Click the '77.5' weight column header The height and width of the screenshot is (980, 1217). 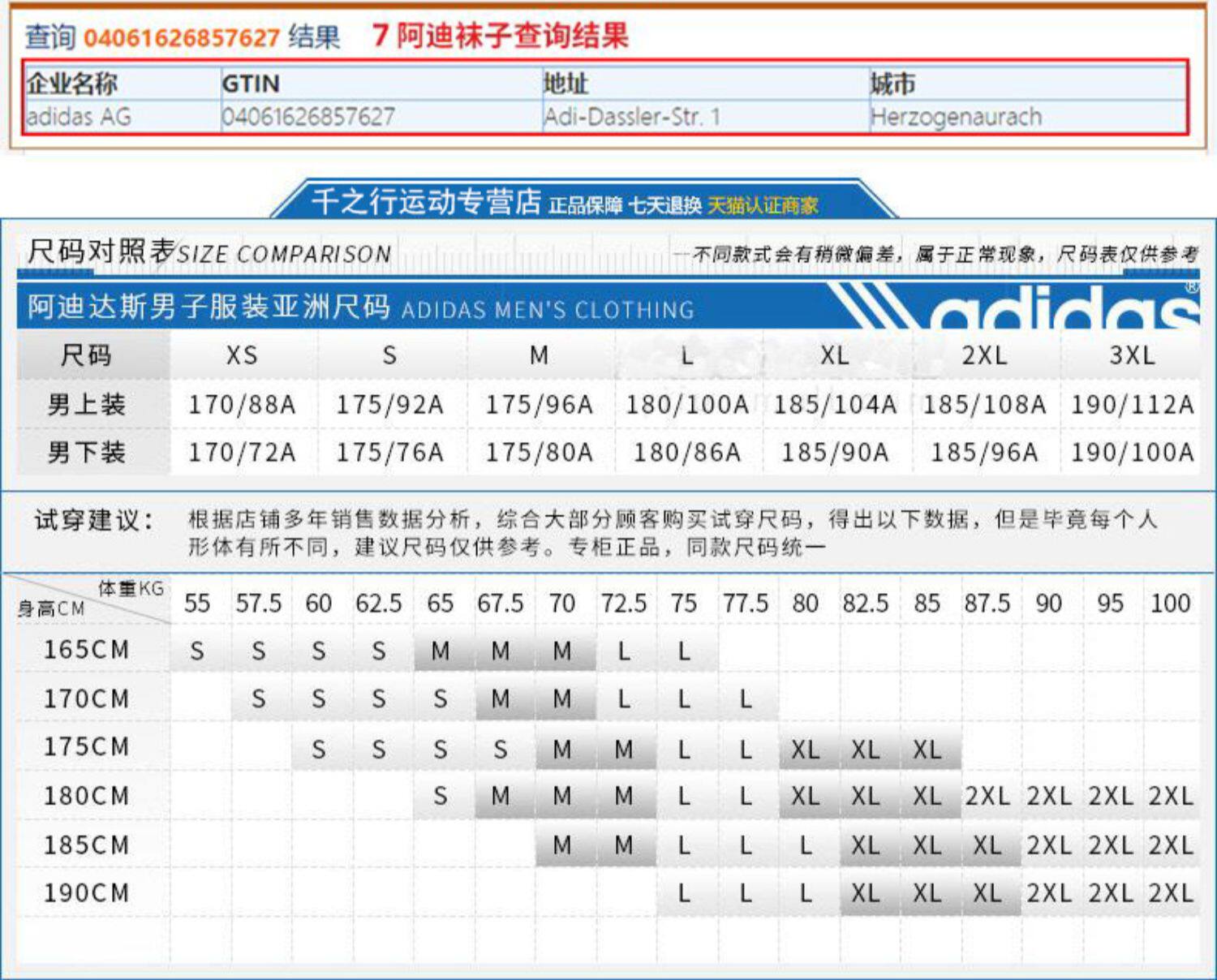click(745, 604)
